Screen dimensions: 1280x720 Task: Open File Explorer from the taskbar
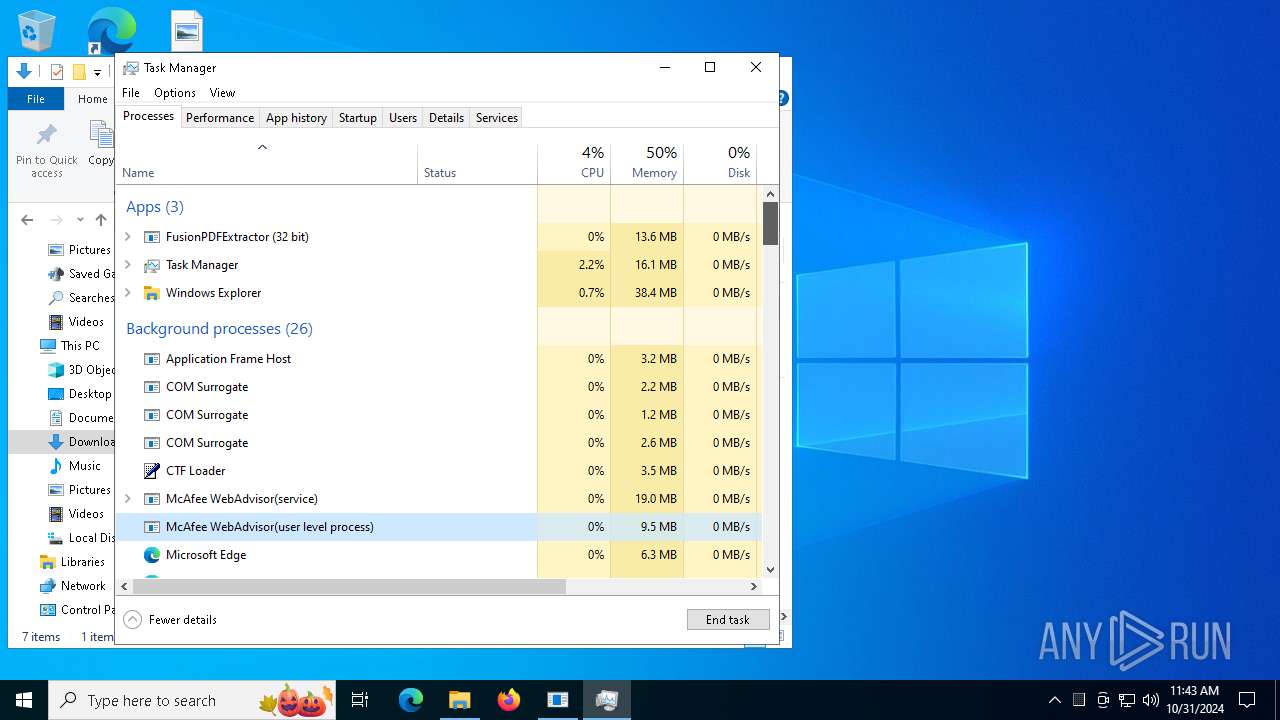[x=460, y=700]
